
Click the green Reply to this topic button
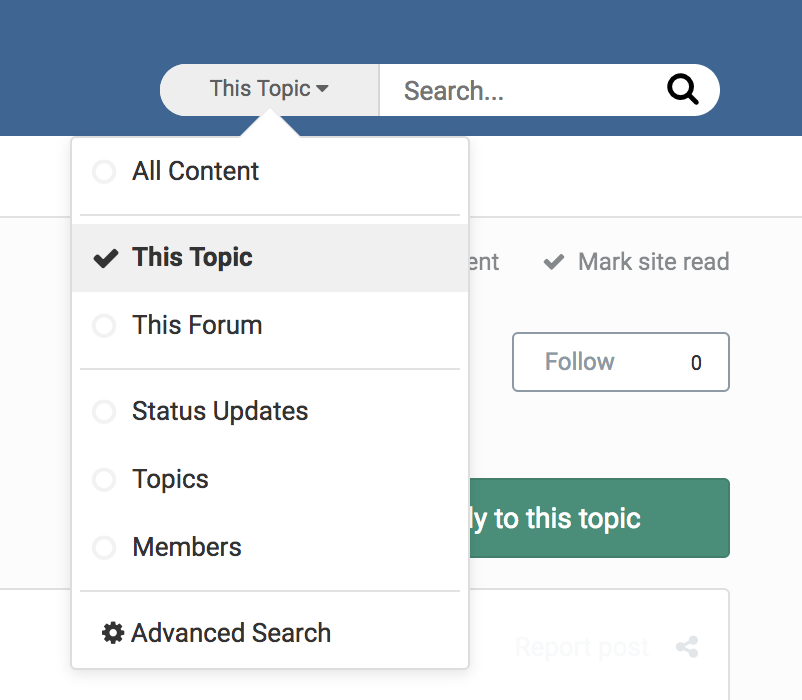[x=599, y=518]
